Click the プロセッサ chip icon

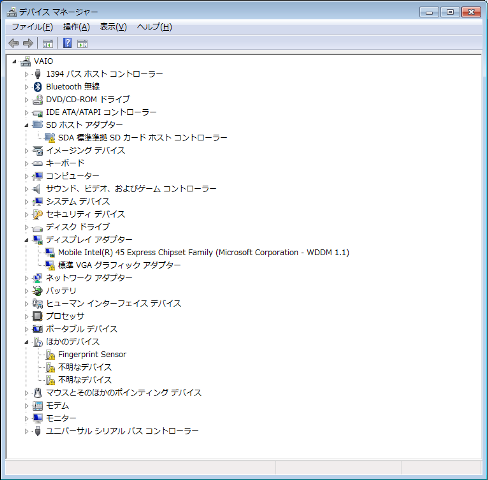38,316
